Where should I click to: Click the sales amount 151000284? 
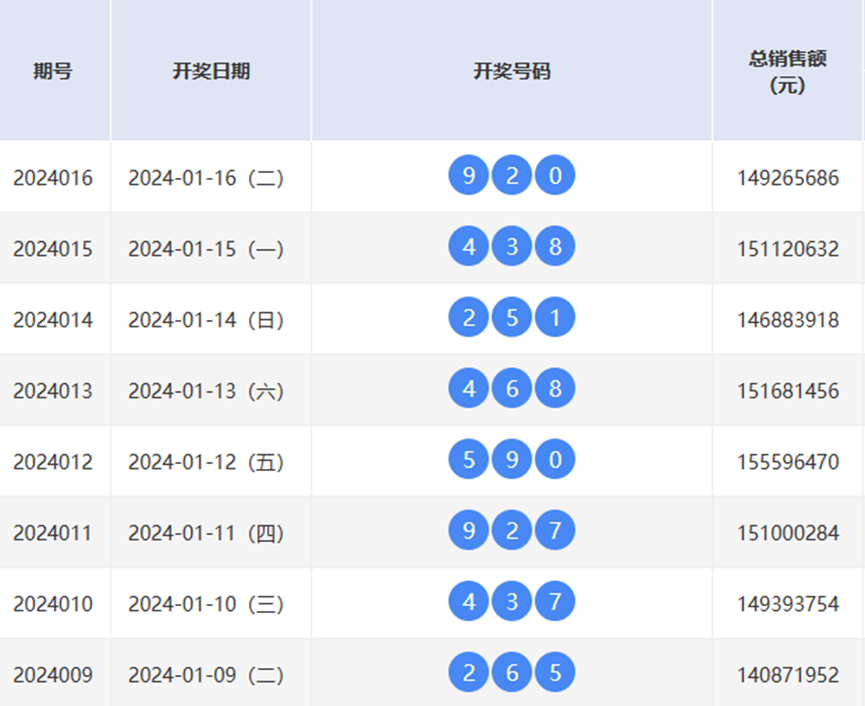(788, 533)
